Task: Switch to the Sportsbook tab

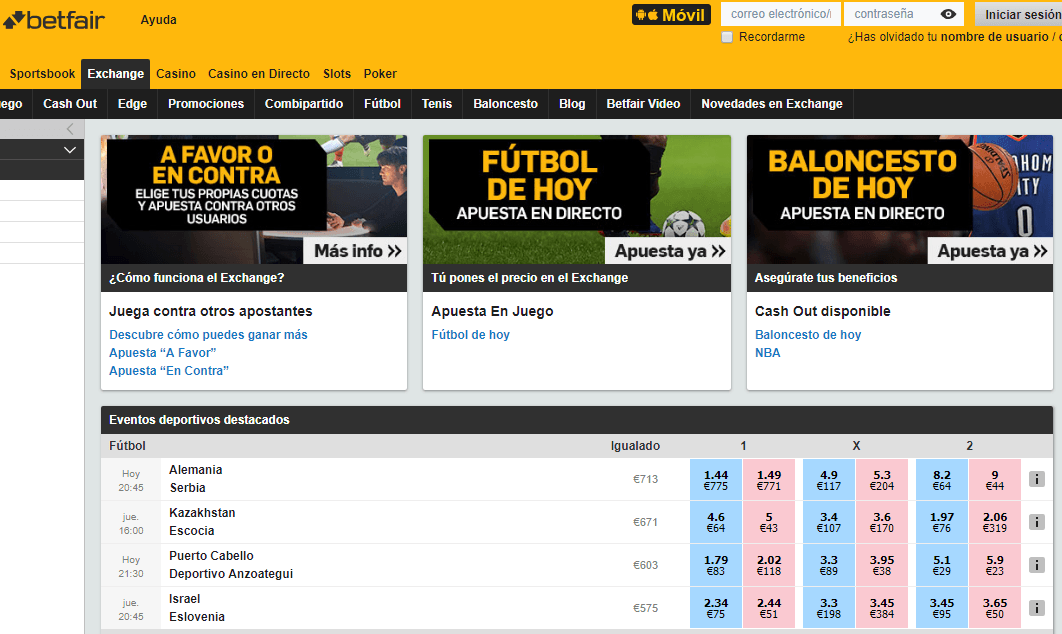Action: pos(42,74)
